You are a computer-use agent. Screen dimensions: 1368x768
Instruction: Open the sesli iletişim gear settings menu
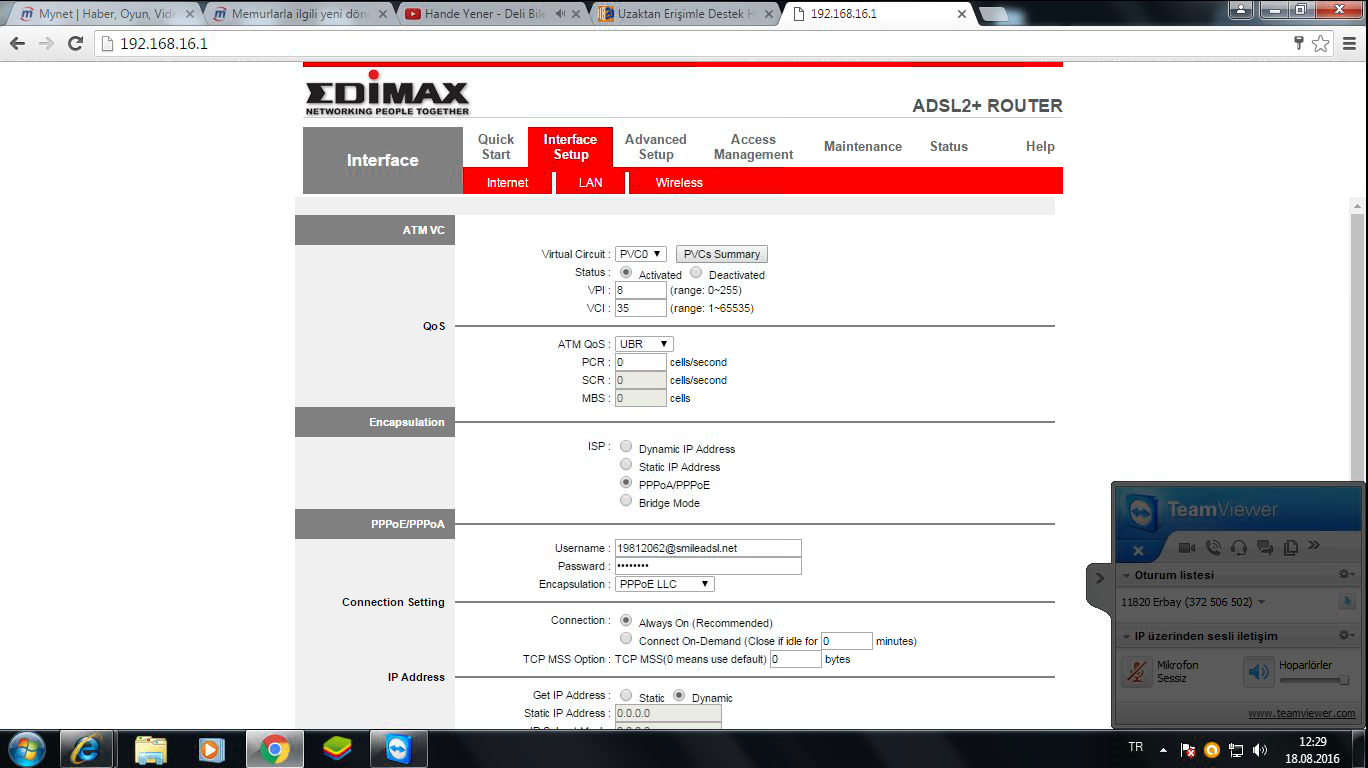tap(1346, 635)
